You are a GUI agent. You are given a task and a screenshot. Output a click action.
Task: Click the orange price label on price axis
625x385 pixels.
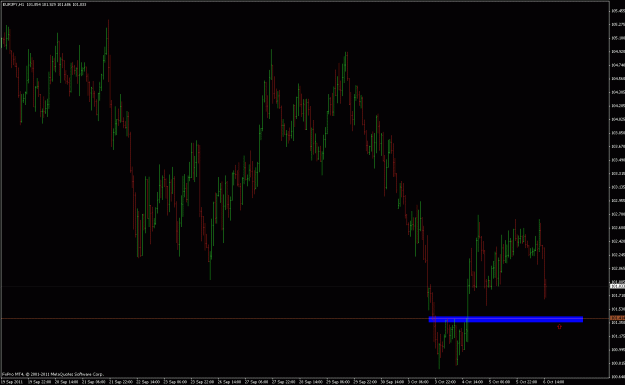(x=617, y=318)
